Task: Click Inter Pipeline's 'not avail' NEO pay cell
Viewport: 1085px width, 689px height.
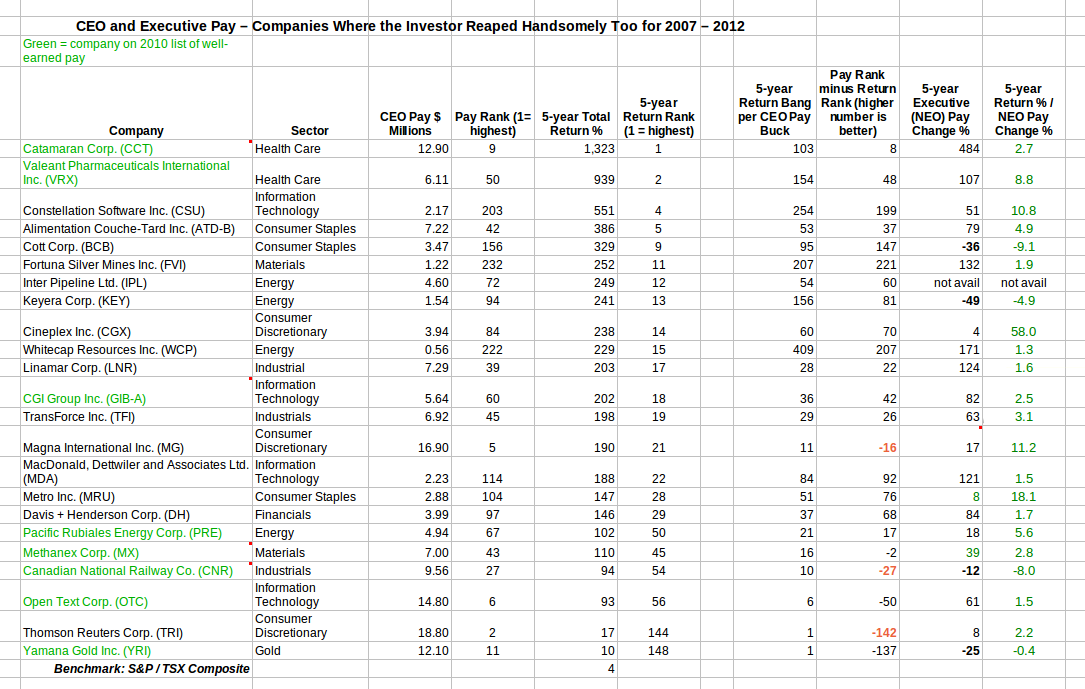Action: click(957, 283)
